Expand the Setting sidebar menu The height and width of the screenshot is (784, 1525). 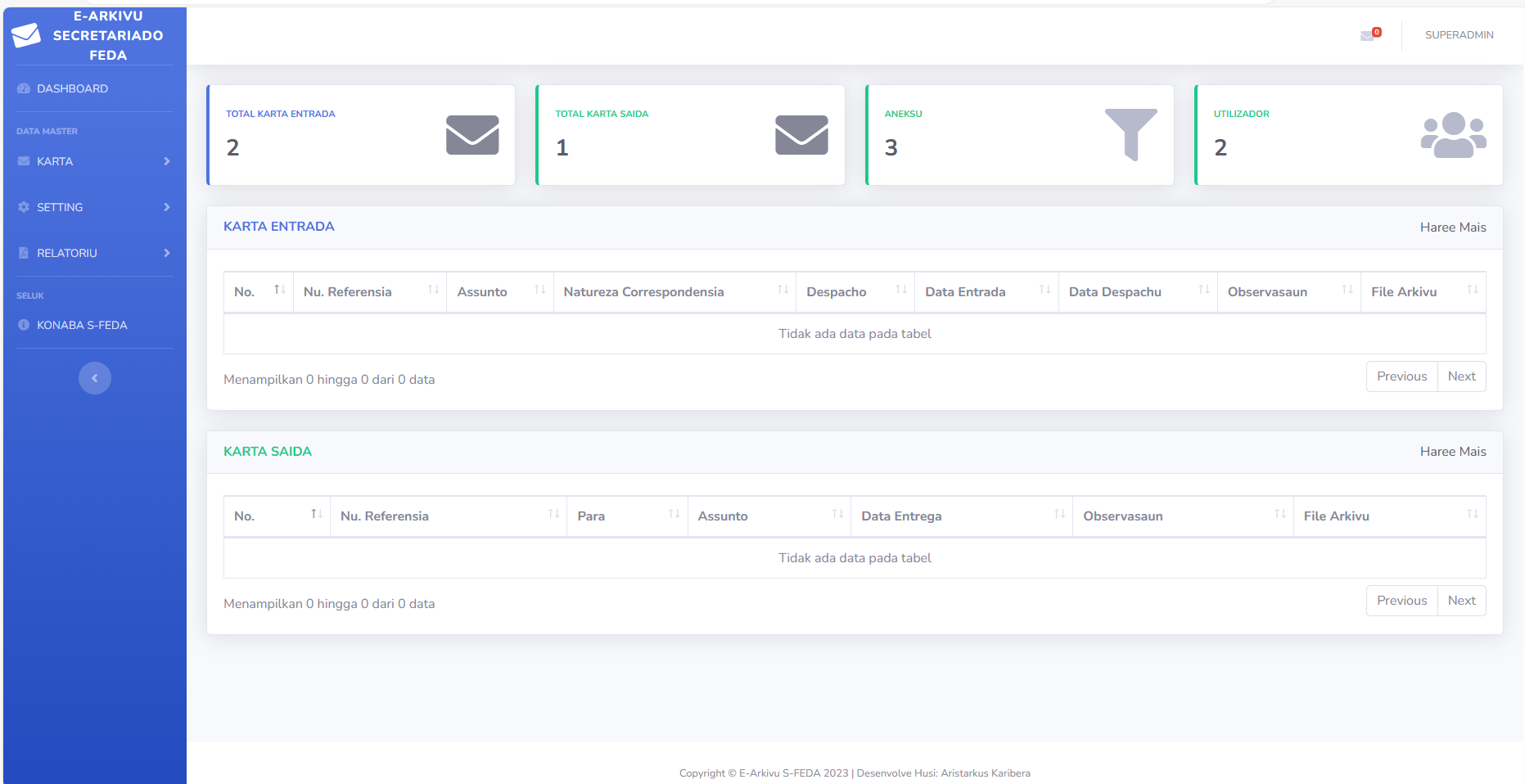(94, 207)
